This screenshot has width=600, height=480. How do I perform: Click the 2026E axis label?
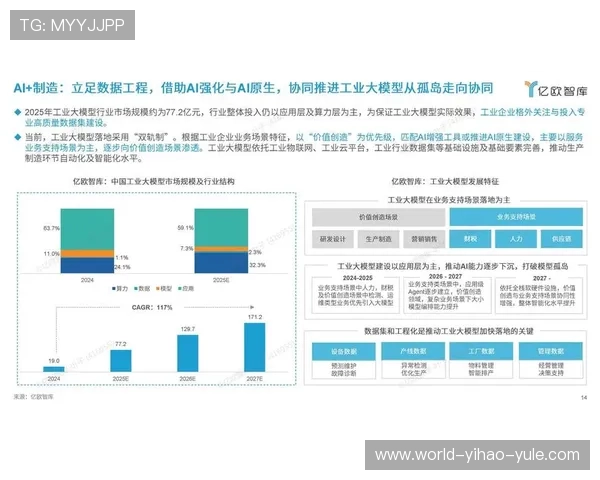click(188, 379)
